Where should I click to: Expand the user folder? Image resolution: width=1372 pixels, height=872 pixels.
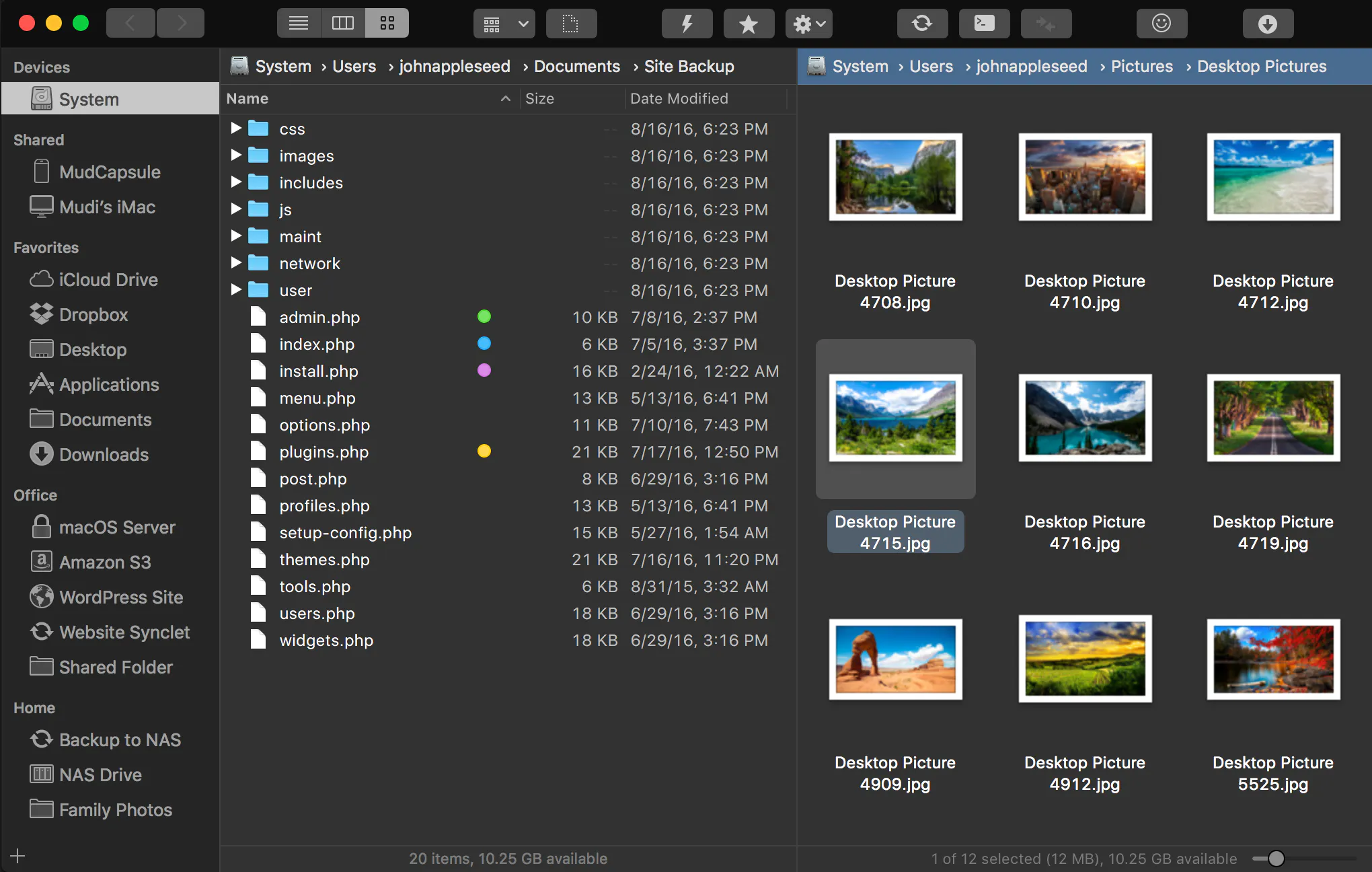click(236, 289)
